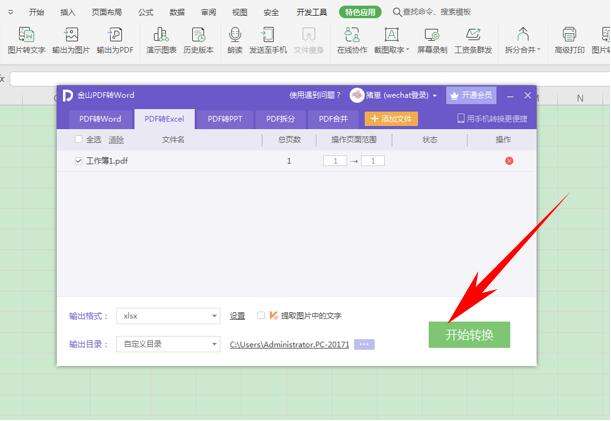Click the 金山PDF转Word logo icon
Image resolution: width=611 pixels, height=421 pixels.
point(67,95)
